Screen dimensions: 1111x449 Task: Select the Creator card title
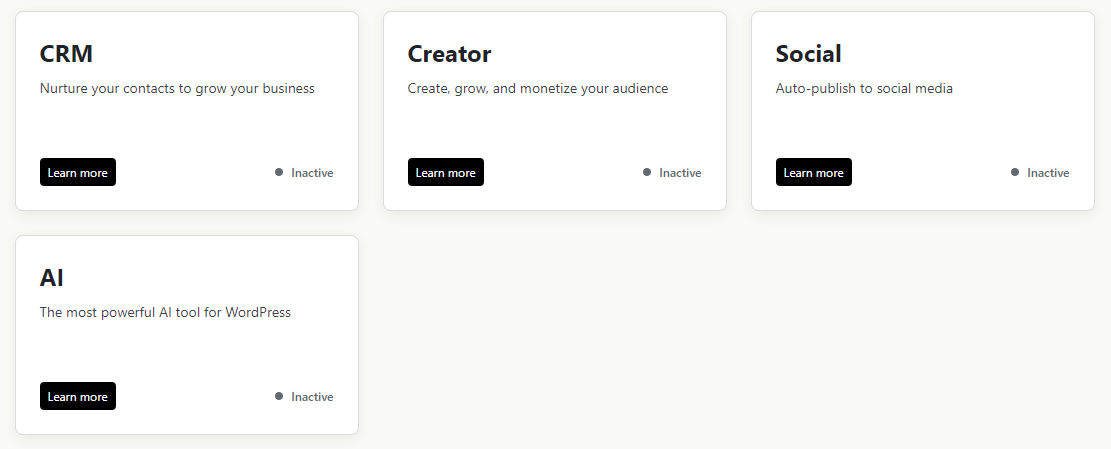[x=449, y=54]
